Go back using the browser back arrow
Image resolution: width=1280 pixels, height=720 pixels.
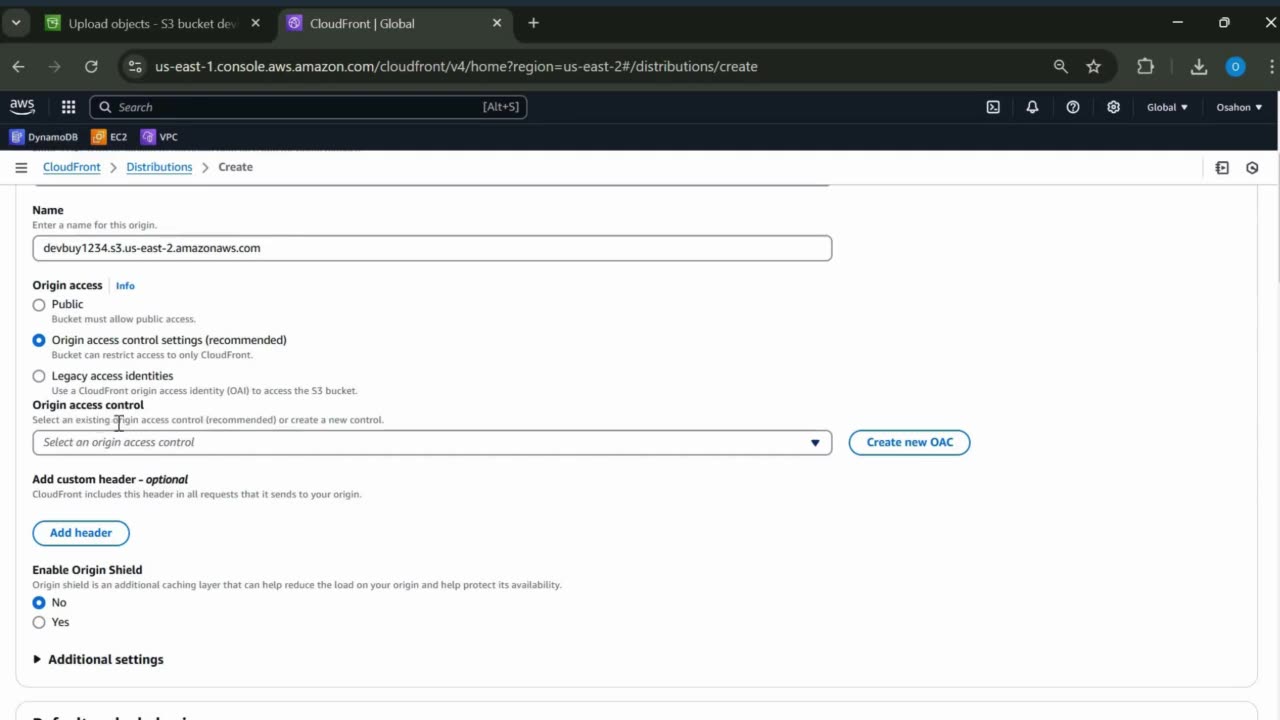19,66
